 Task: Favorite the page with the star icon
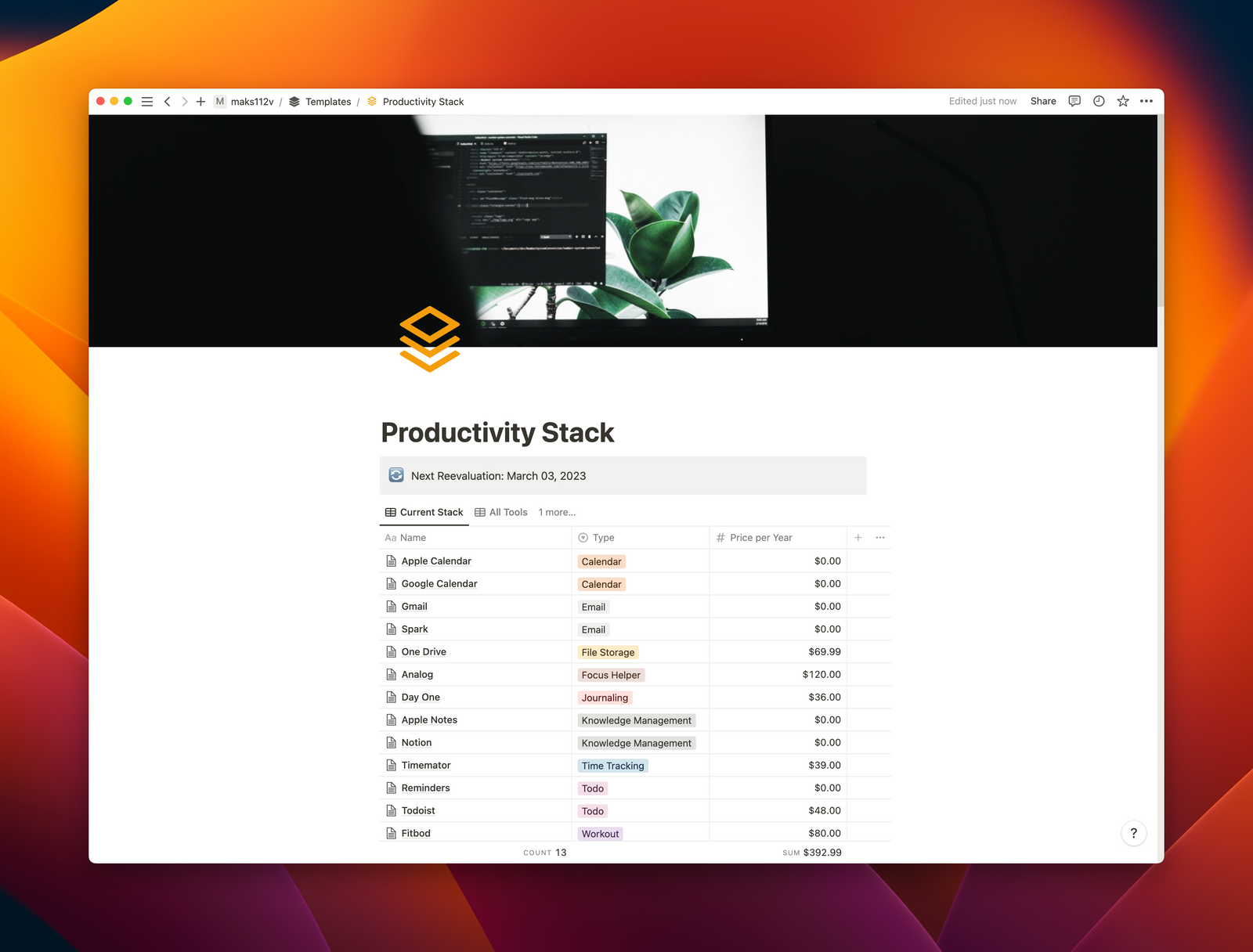[1123, 101]
